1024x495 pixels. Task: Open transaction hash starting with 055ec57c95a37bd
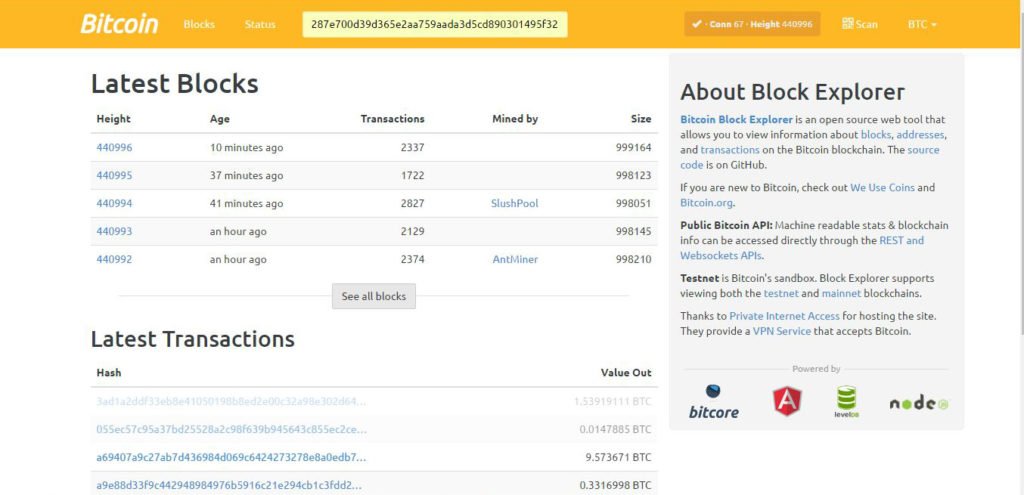pos(231,429)
